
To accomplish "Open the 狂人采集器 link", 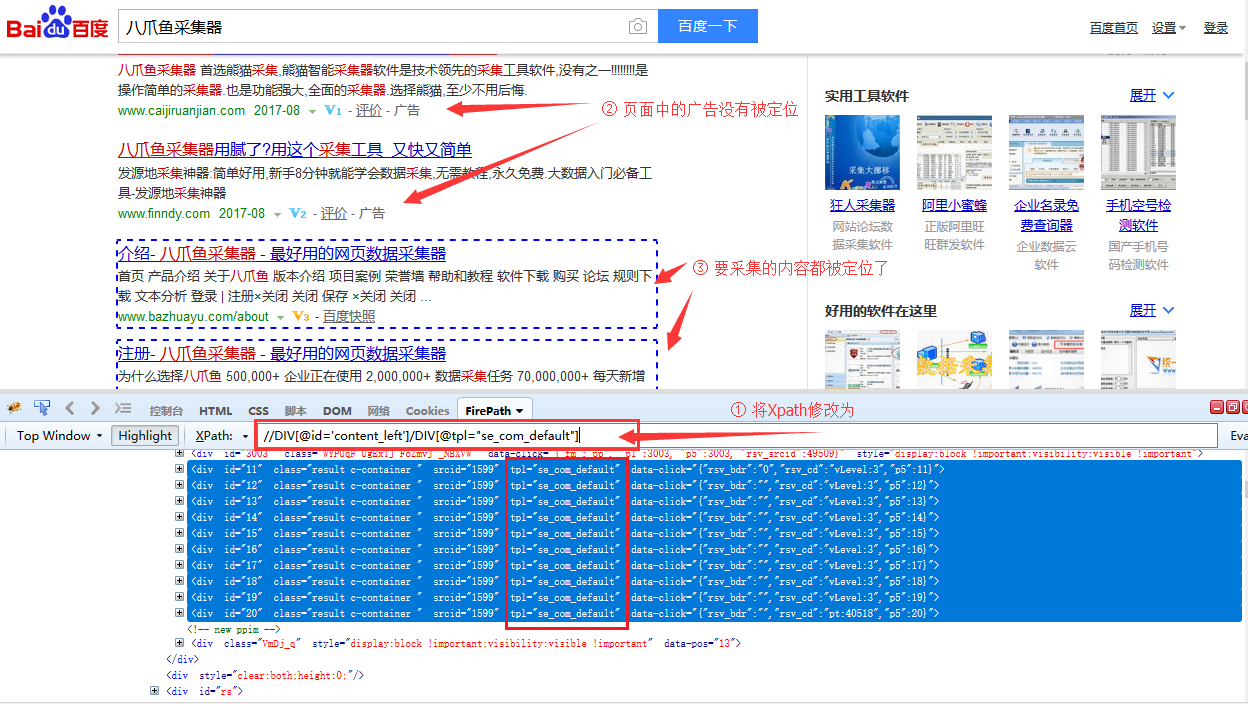I will pyautogui.click(x=862, y=205).
